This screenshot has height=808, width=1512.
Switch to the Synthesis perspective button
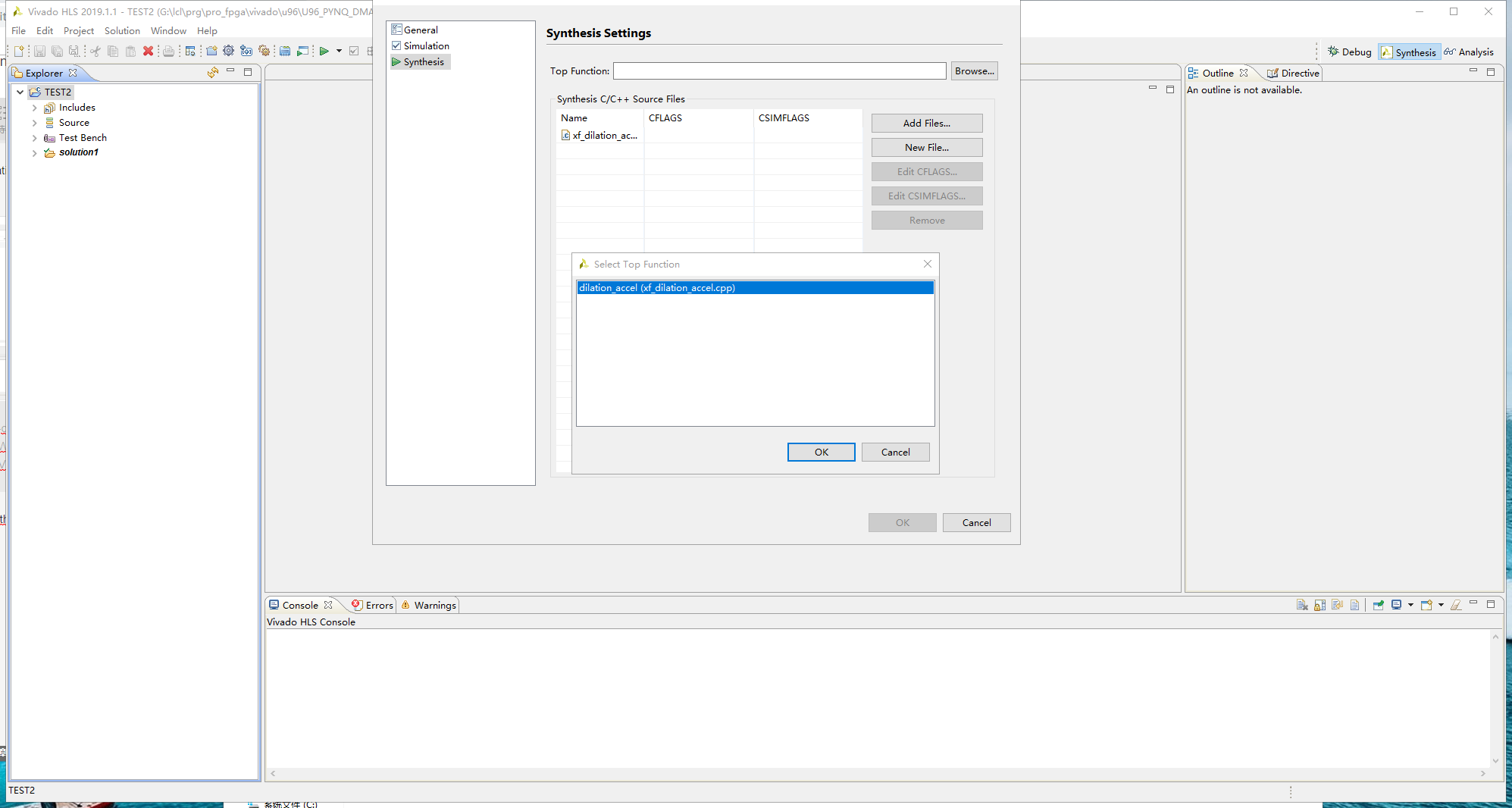[x=1409, y=52]
